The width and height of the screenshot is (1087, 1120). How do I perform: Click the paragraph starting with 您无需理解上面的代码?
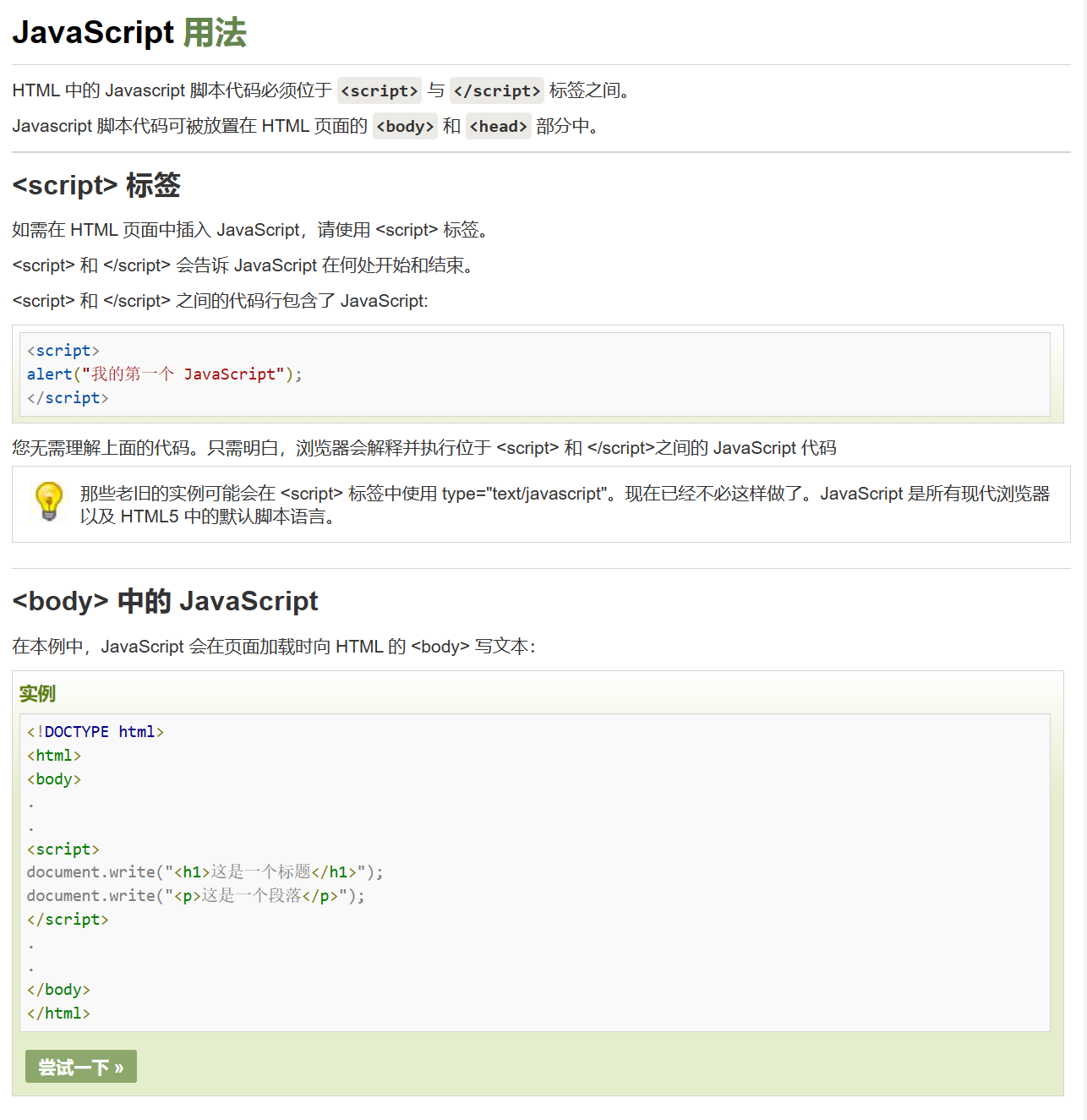(423, 448)
